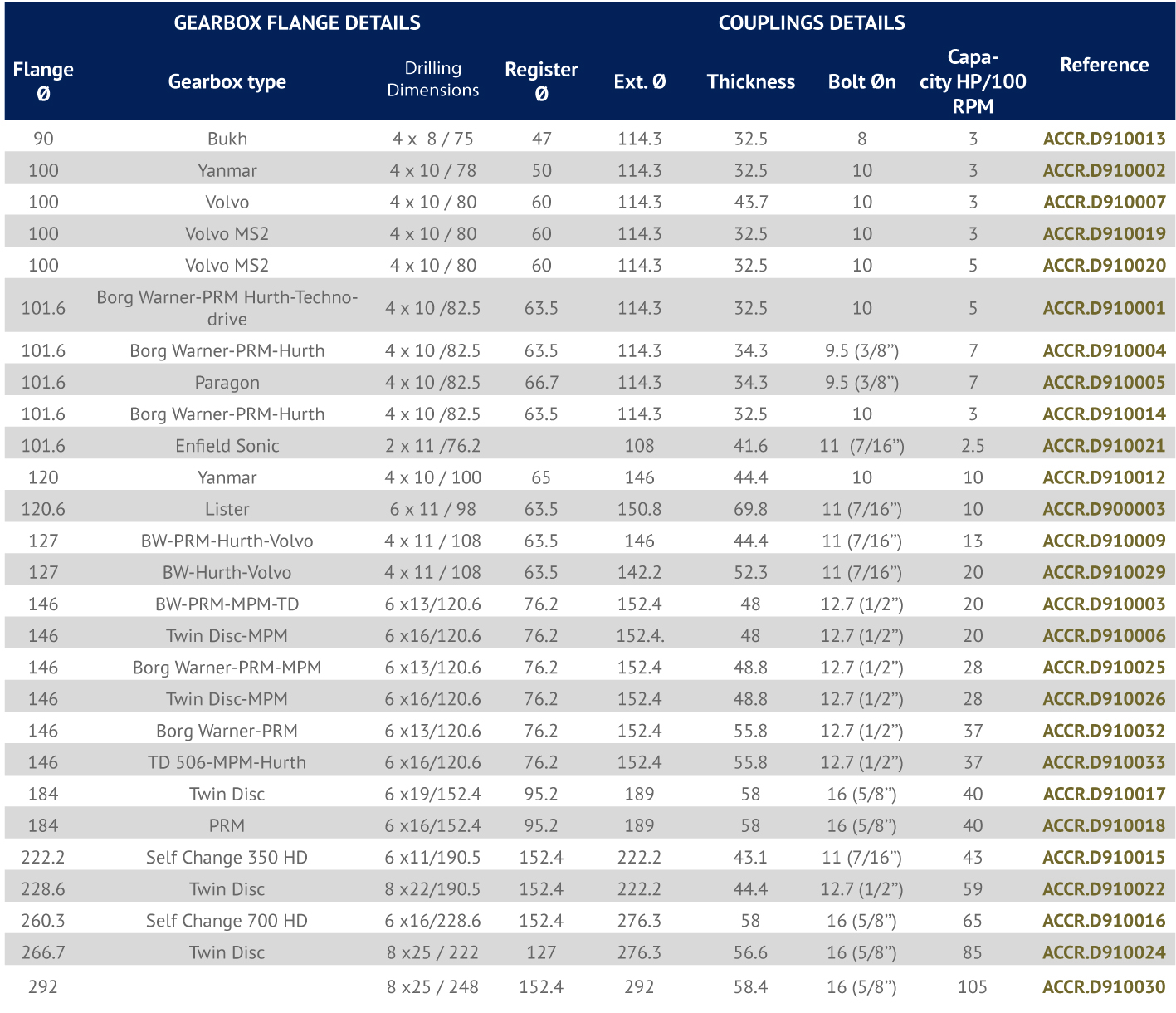
Task: Select the TD 506-MPM-Hurth gearbox cell
Action: [x=227, y=762]
